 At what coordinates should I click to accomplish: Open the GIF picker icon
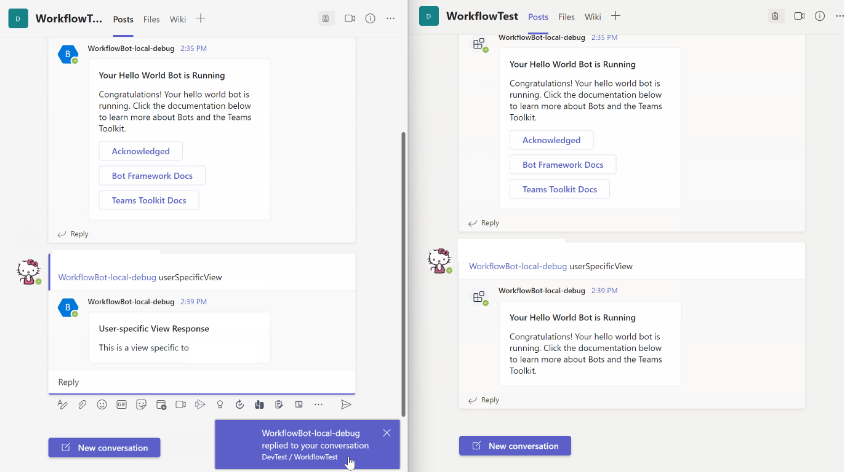[122, 405]
